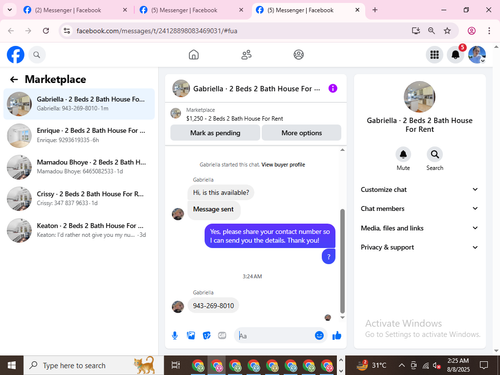
Task: Click the browser address bar URL
Action: click(x=157, y=31)
